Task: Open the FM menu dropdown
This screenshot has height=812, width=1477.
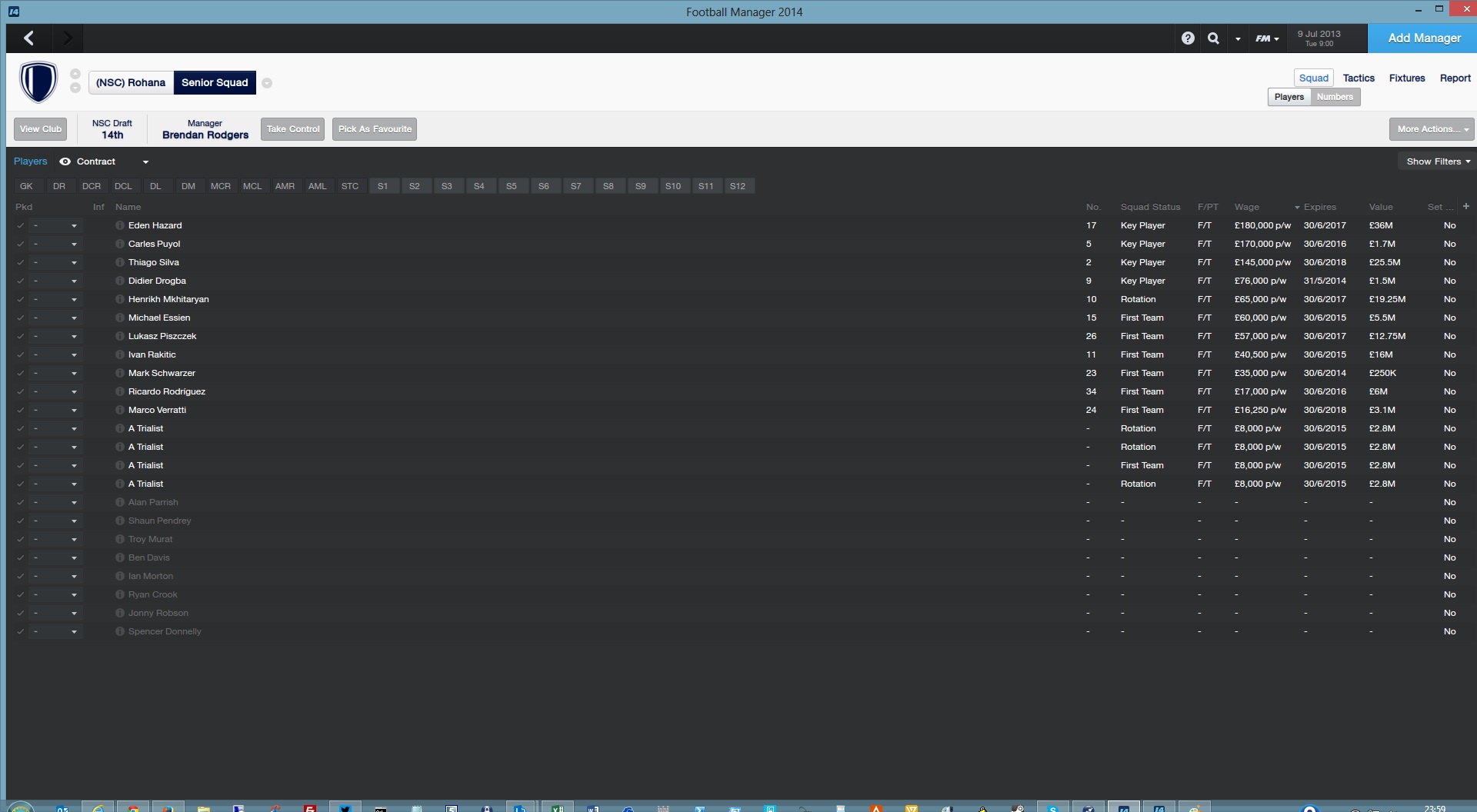Action: [1267, 38]
